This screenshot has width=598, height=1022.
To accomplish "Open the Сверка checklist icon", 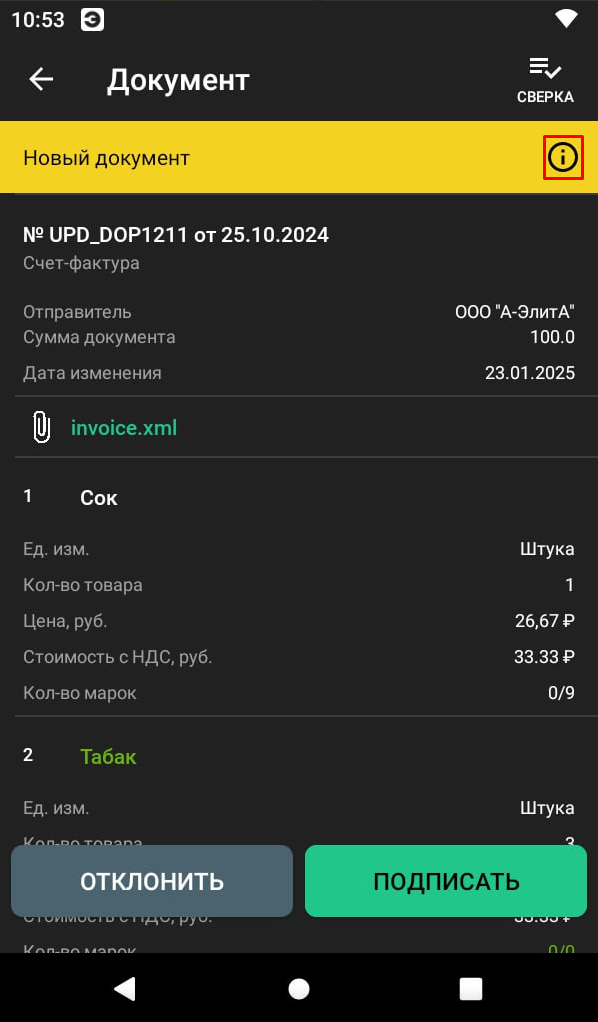I will click(545, 81).
